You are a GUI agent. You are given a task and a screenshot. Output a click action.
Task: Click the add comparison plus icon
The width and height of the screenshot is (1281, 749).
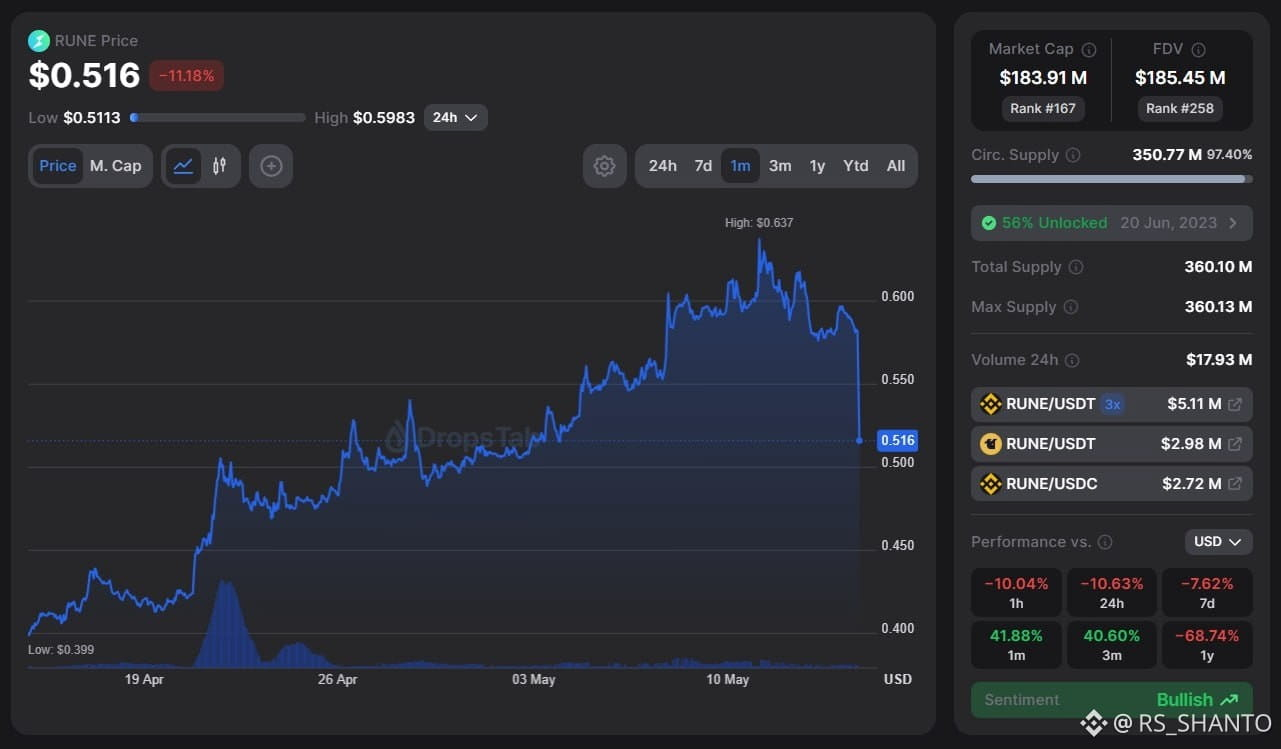tap(271, 166)
